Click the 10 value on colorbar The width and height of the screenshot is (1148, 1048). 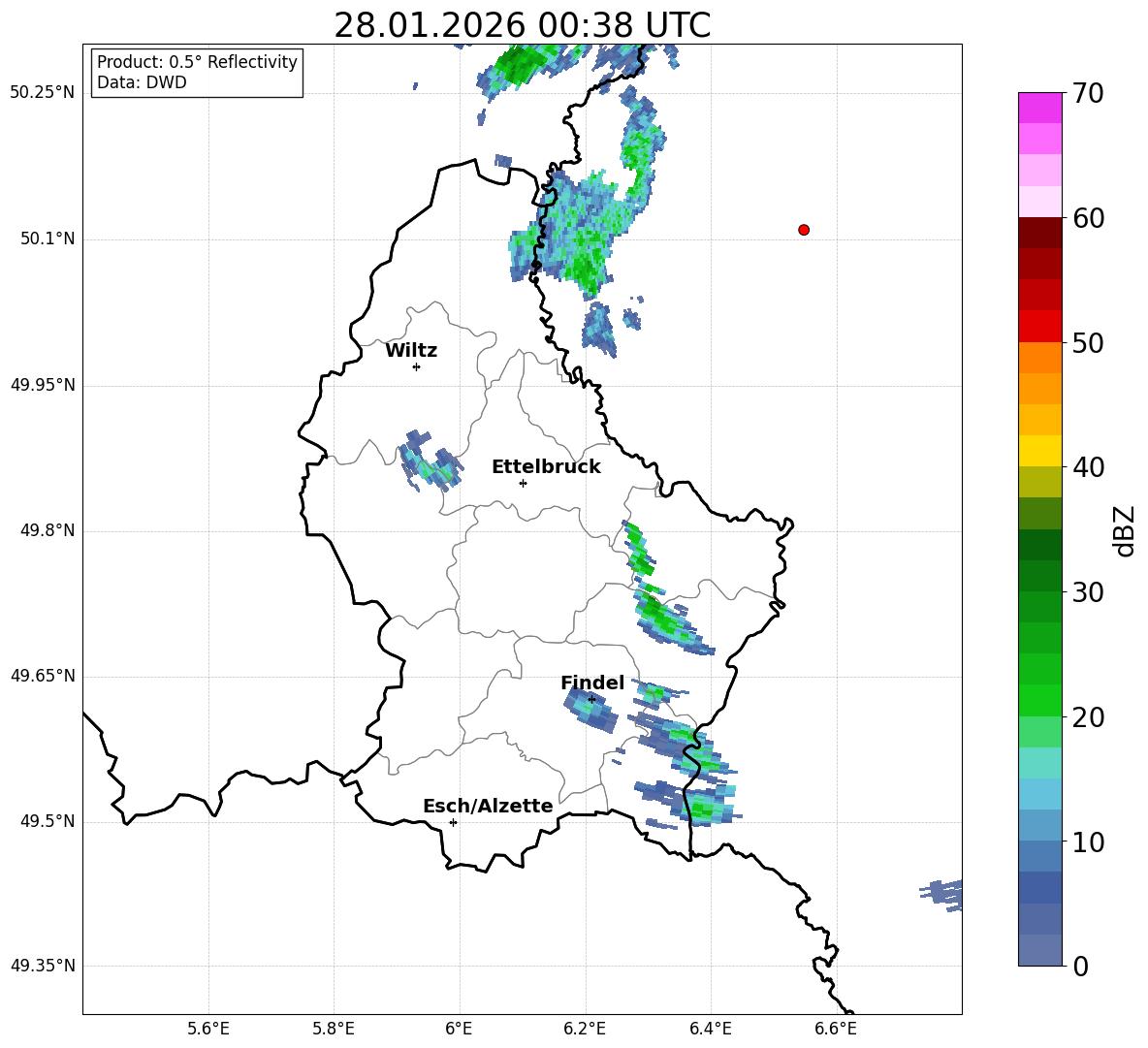point(1088,842)
